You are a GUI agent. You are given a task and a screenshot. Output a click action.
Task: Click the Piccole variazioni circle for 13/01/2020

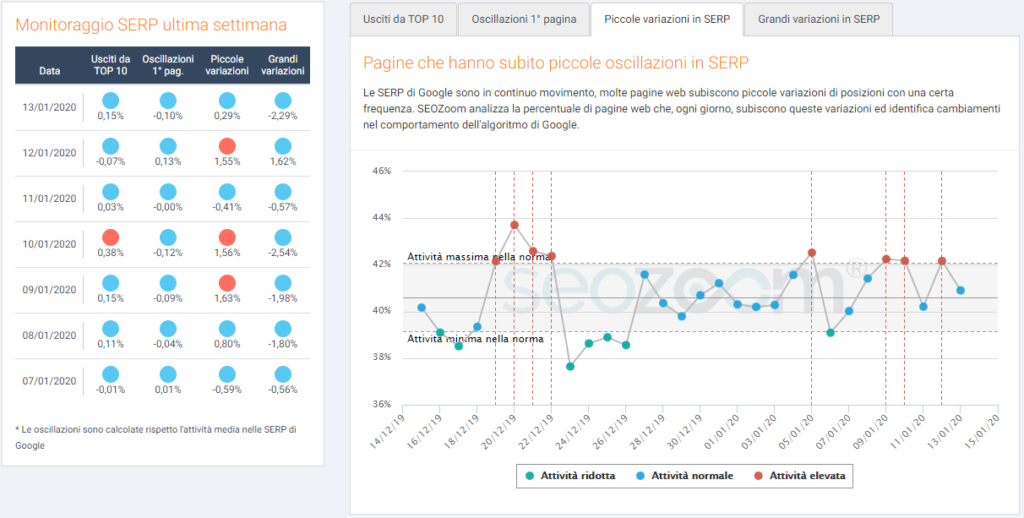pos(227,101)
